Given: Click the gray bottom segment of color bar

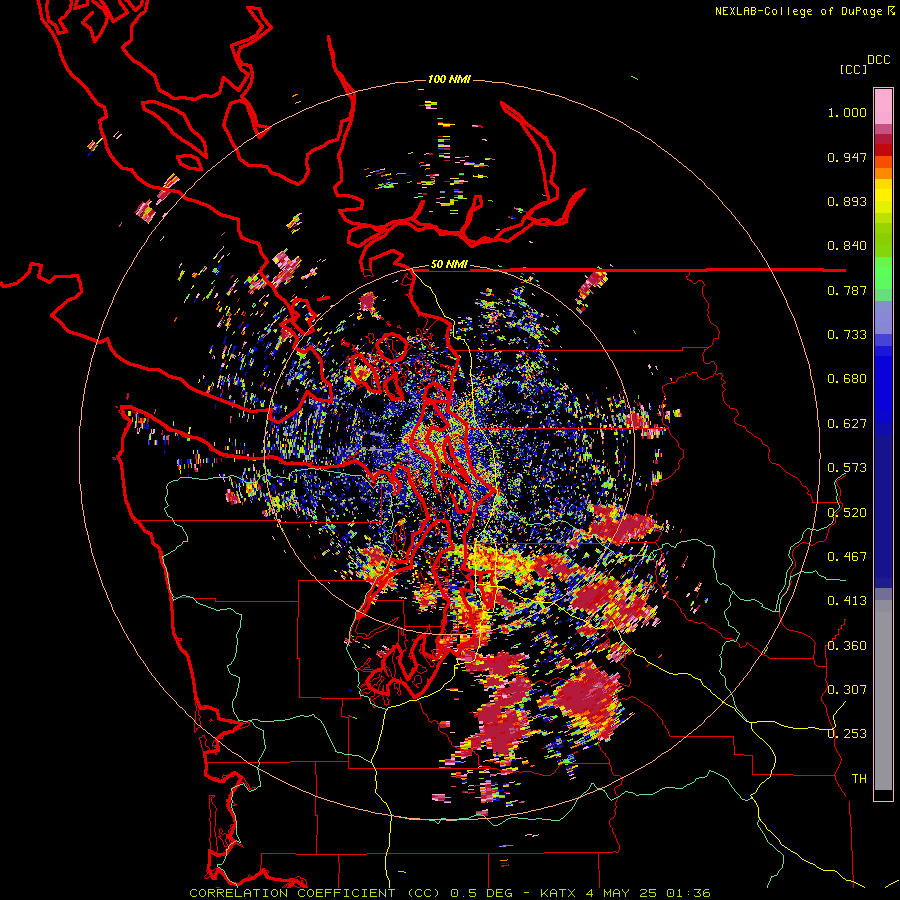Looking at the screenshot, I should pos(883,695).
